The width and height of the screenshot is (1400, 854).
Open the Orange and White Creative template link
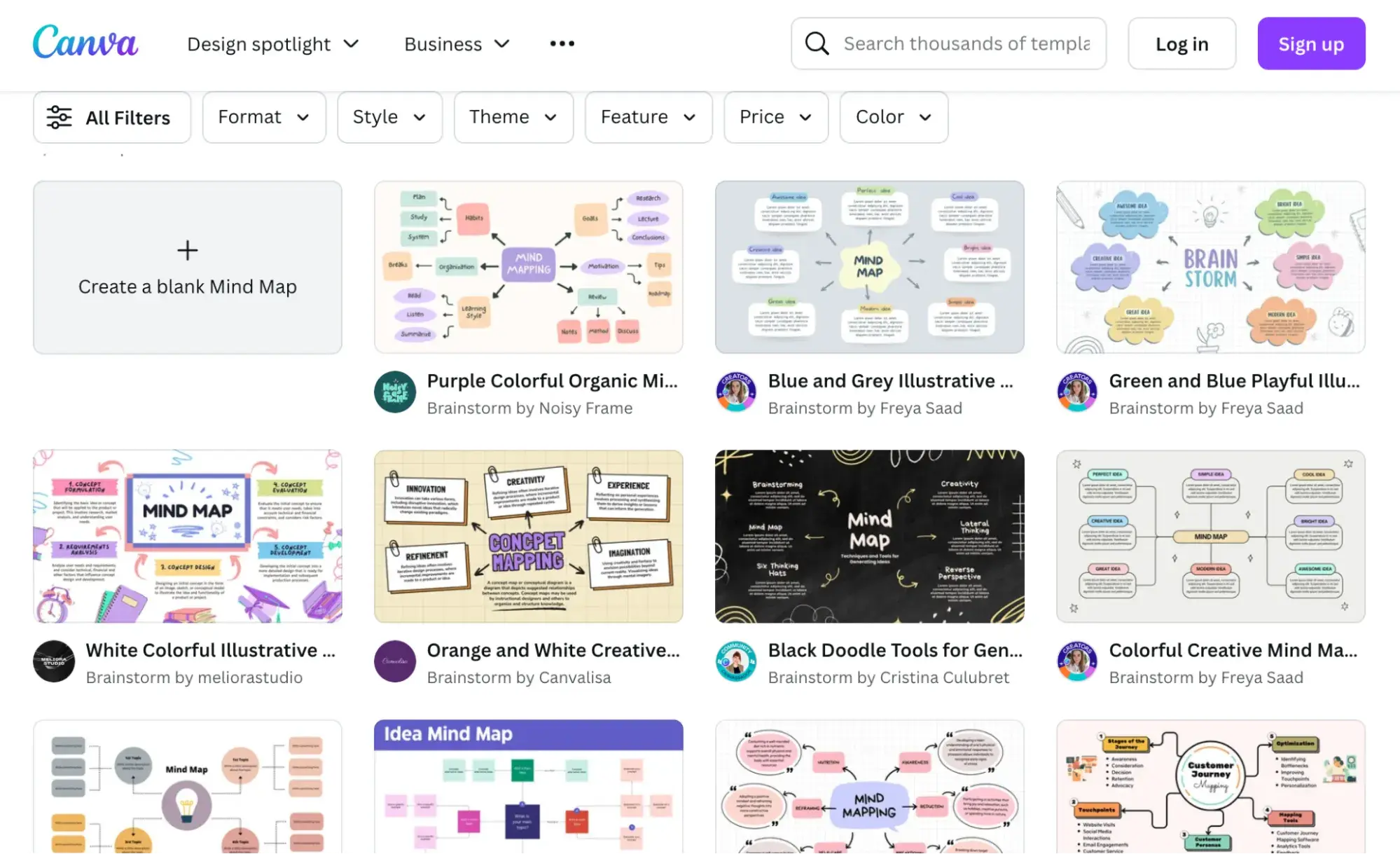[553, 650]
